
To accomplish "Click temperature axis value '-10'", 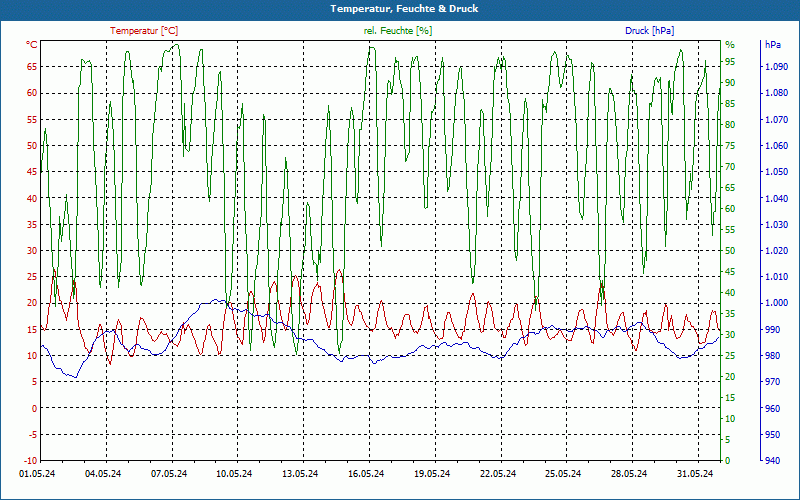I will tap(30, 461).
